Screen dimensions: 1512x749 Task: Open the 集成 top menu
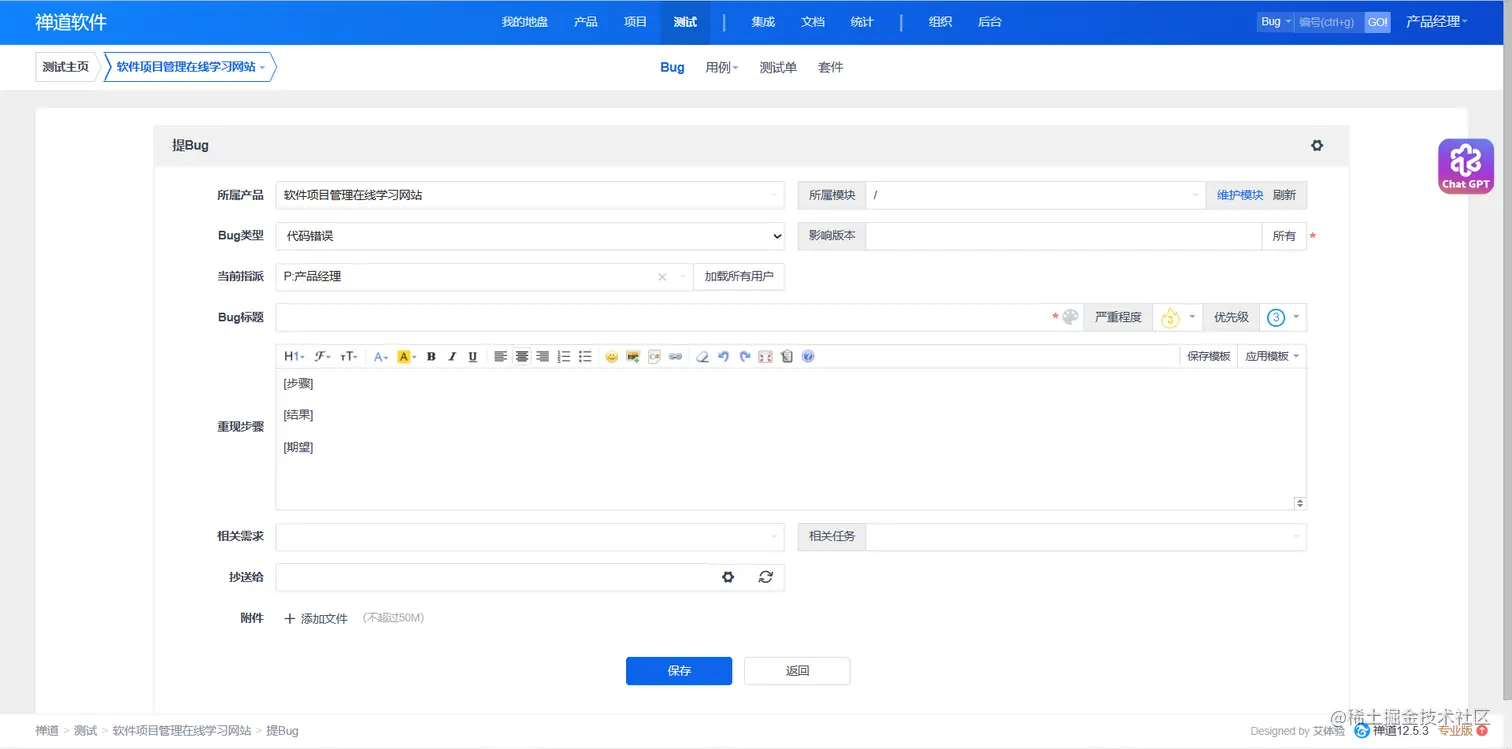pyautogui.click(x=764, y=22)
